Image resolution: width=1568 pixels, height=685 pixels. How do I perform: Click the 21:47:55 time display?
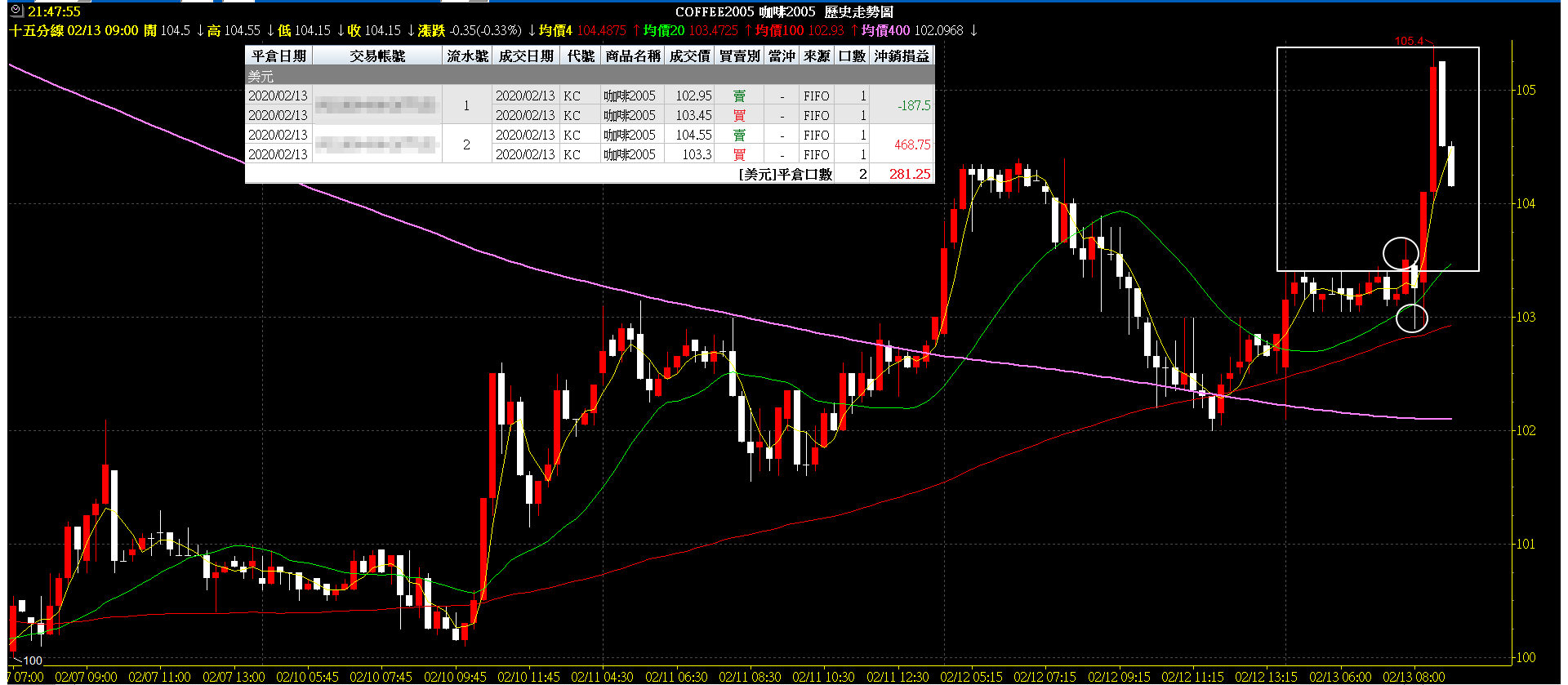tap(54, 11)
